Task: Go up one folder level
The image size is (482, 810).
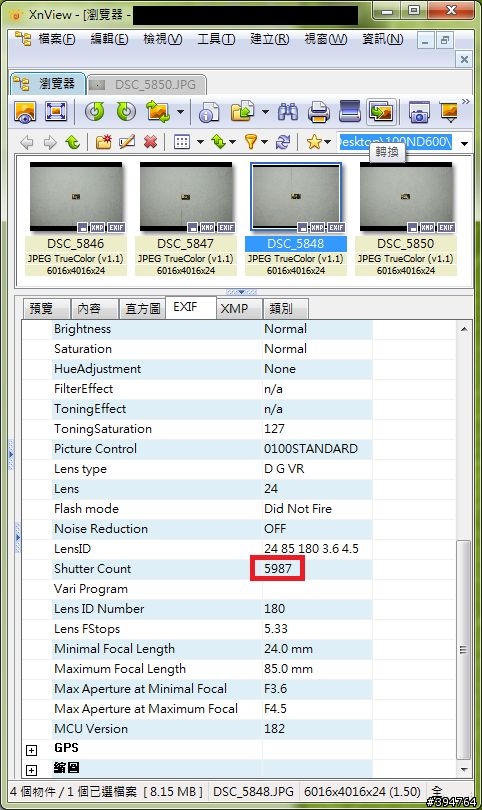Action: [73, 142]
